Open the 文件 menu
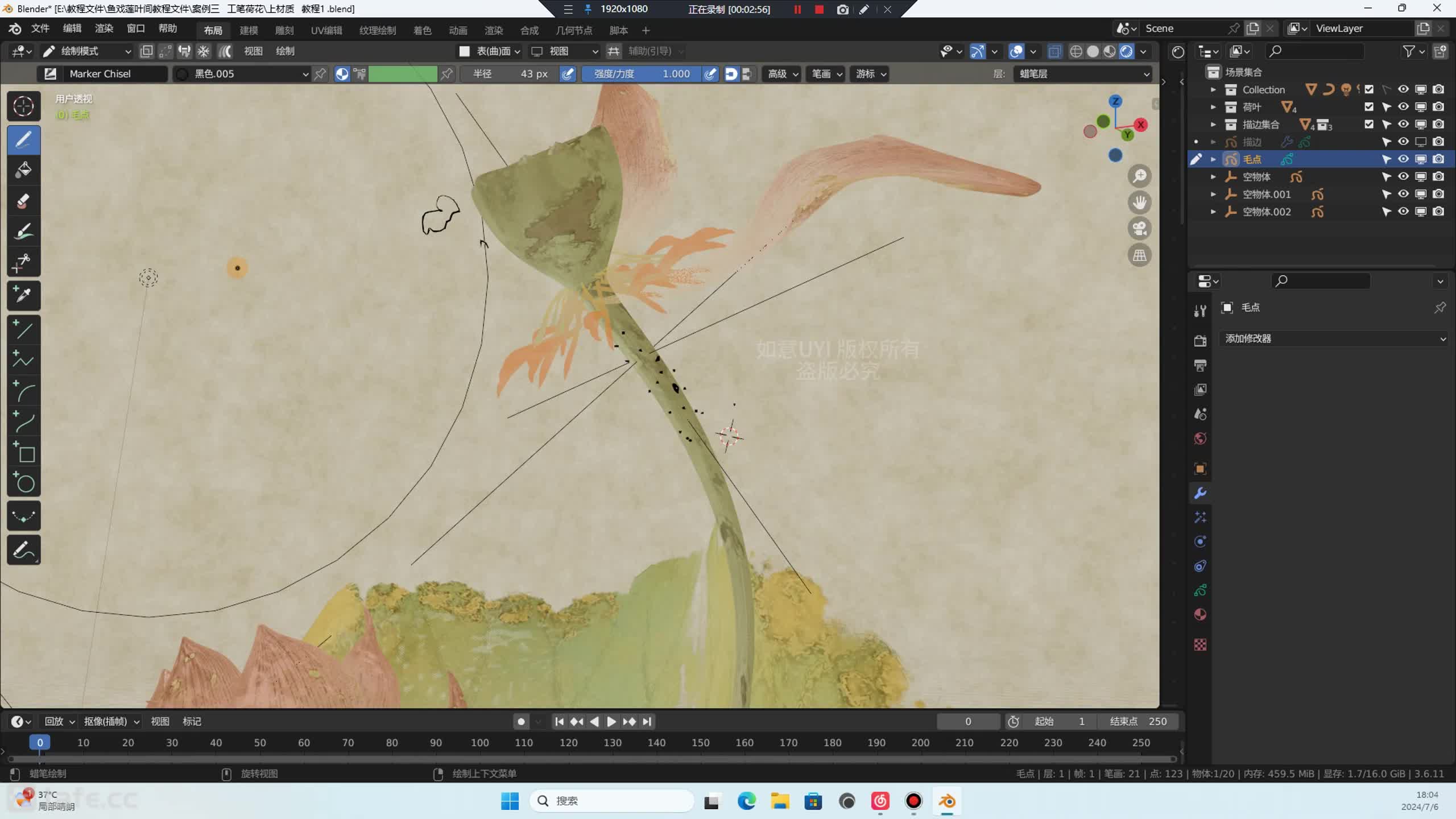Image resolution: width=1456 pixels, height=819 pixels. 40,28
